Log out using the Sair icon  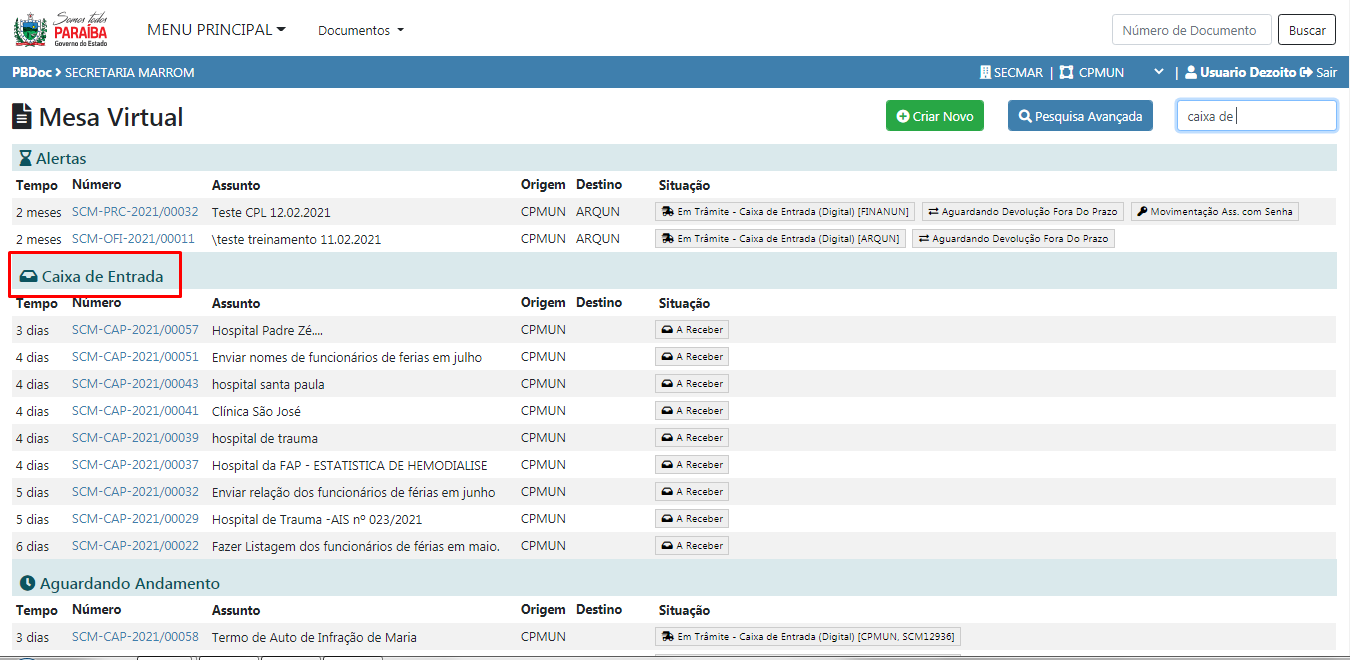1306,72
